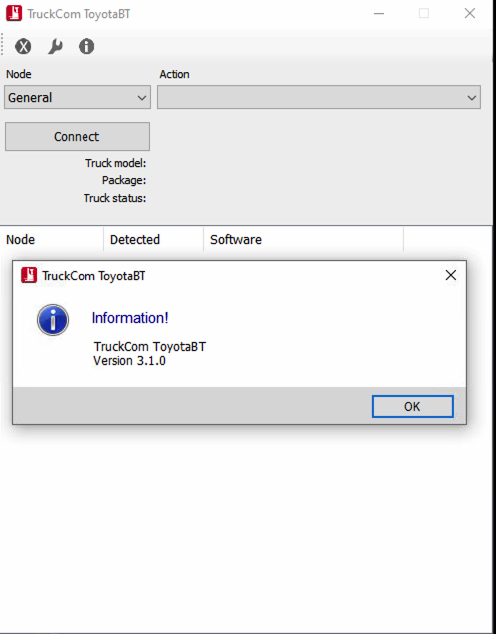Viewport: 496px width, 634px height.
Task: Click the red app icon in the dialog title
Action: pos(29,275)
